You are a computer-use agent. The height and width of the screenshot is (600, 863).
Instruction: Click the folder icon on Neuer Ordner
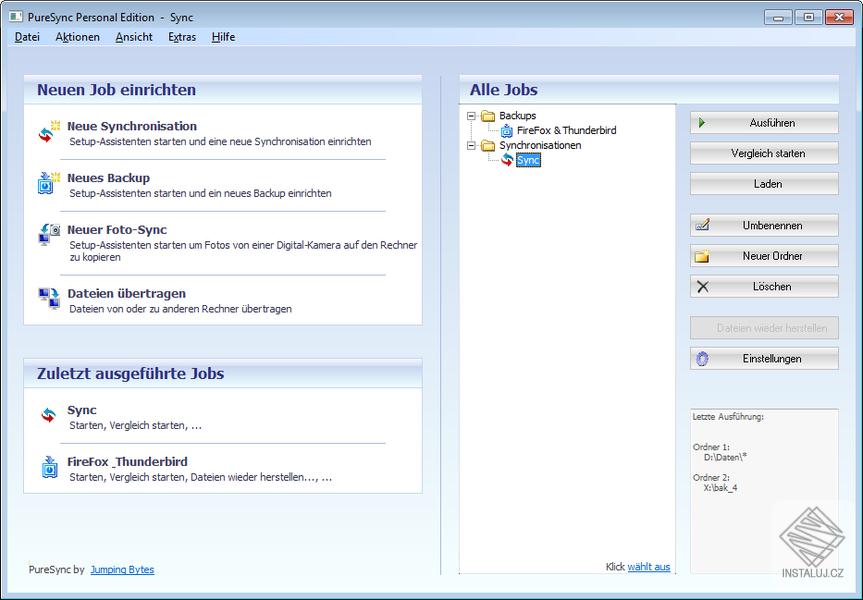702,256
